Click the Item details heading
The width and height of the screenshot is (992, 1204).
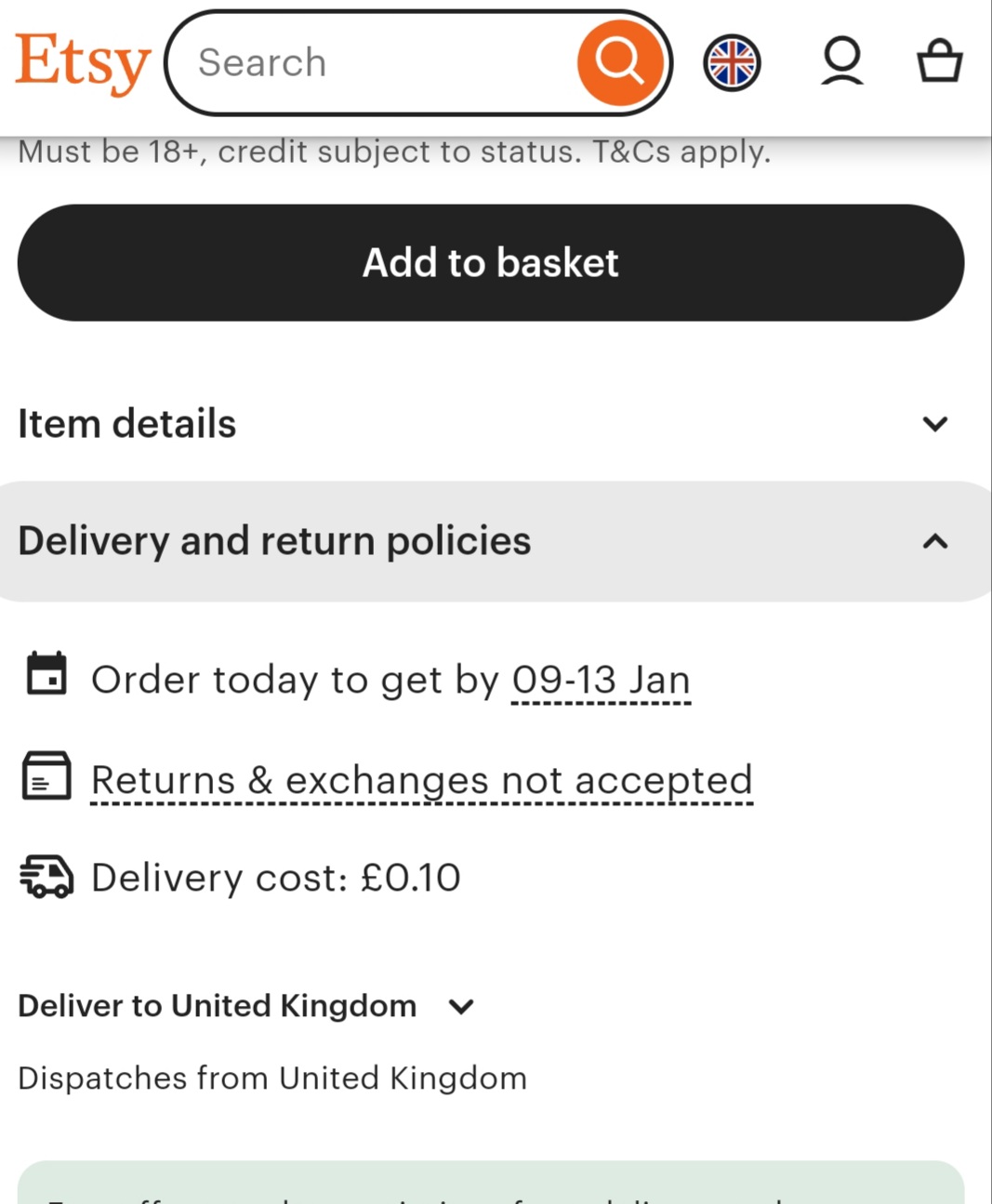click(127, 424)
